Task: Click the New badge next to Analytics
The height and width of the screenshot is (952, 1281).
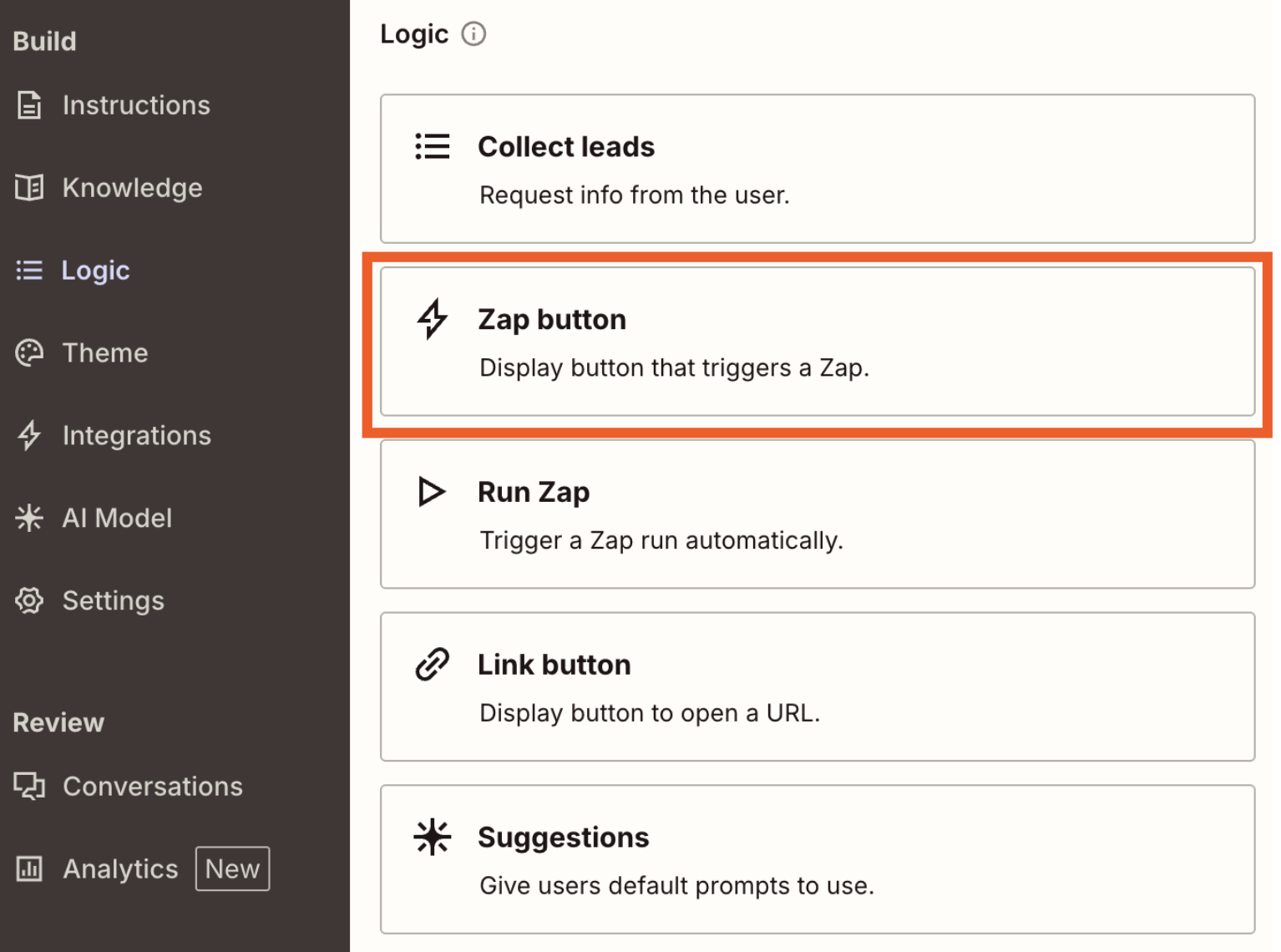Action: [x=232, y=868]
